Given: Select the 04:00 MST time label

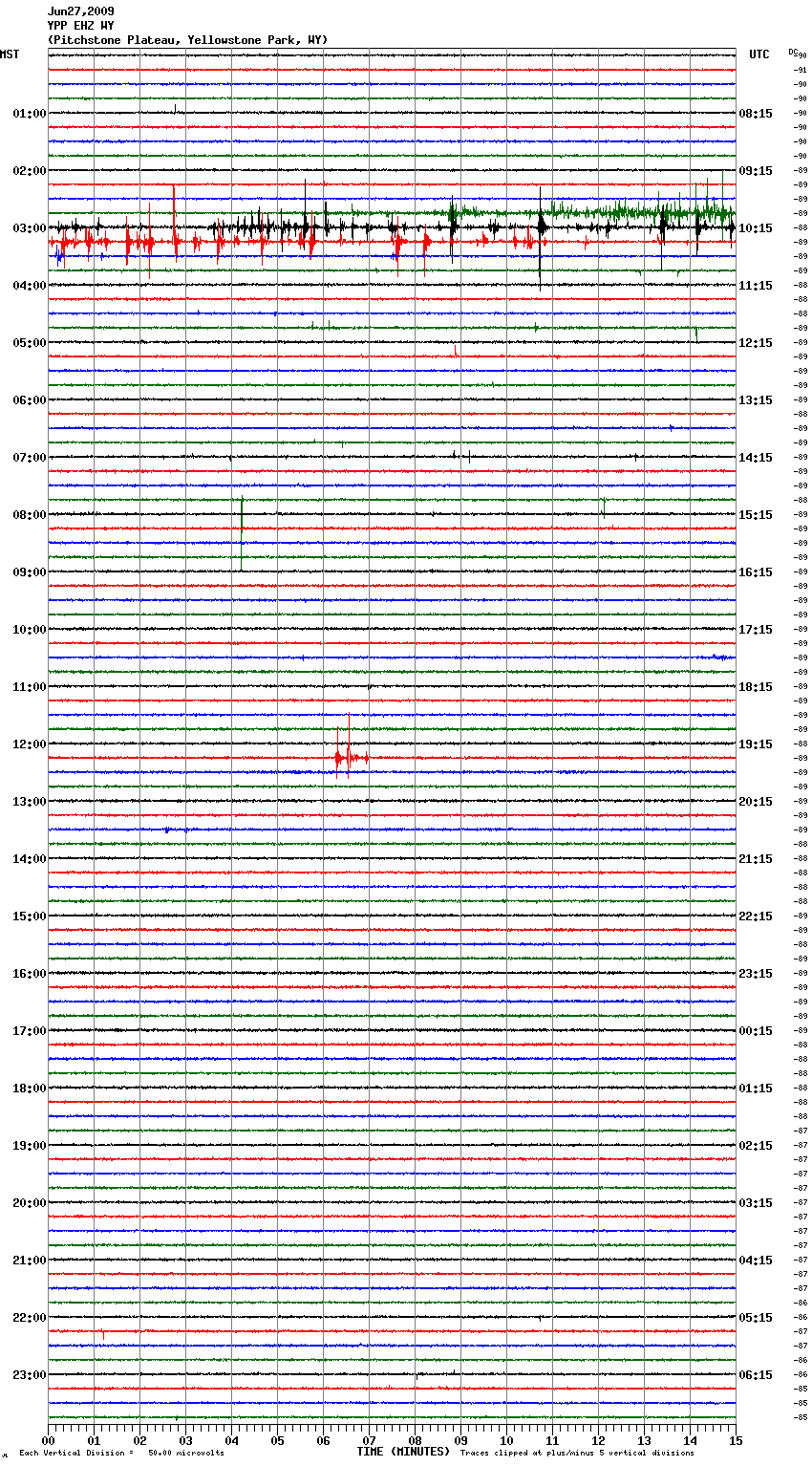Looking at the screenshot, I should coord(30,286).
